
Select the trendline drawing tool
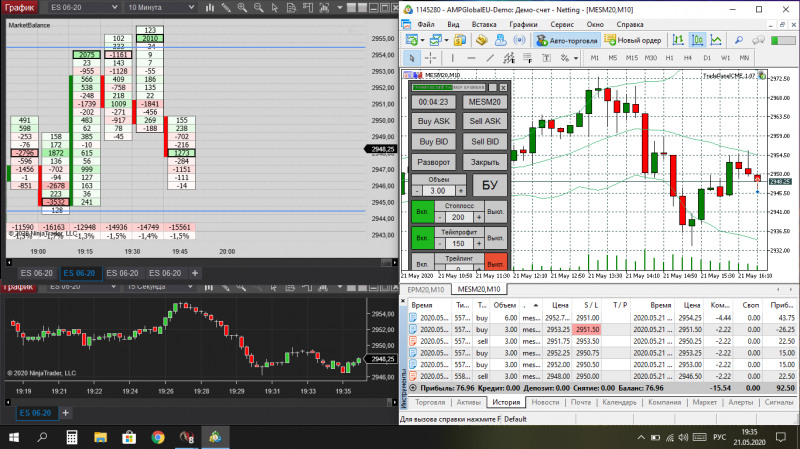[x=490, y=58]
